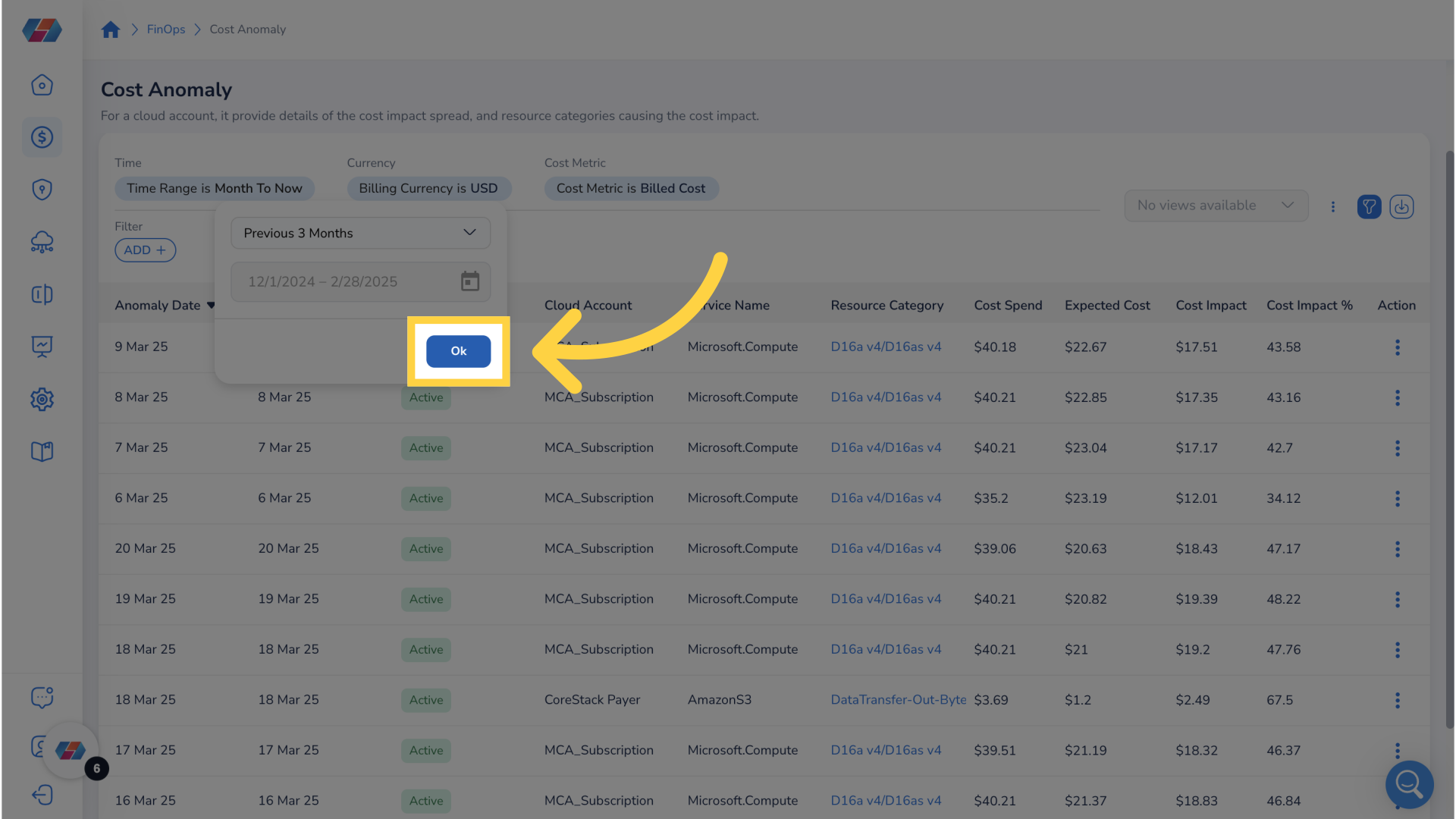Click the $40.18 cost spend cell
1456x819 pixels.
click(x=995, y=347)
